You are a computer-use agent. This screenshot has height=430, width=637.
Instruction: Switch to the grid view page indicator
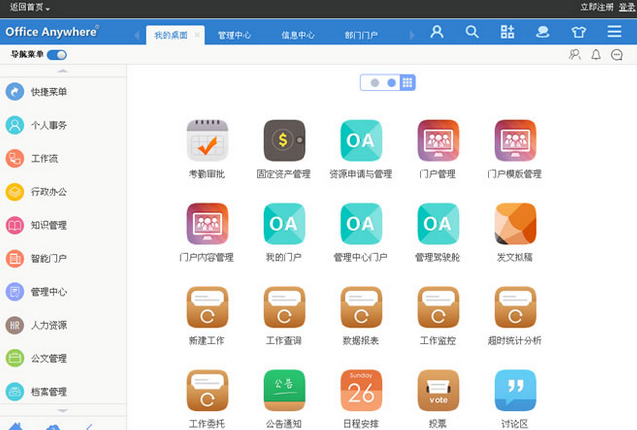[x=408, y=83]
